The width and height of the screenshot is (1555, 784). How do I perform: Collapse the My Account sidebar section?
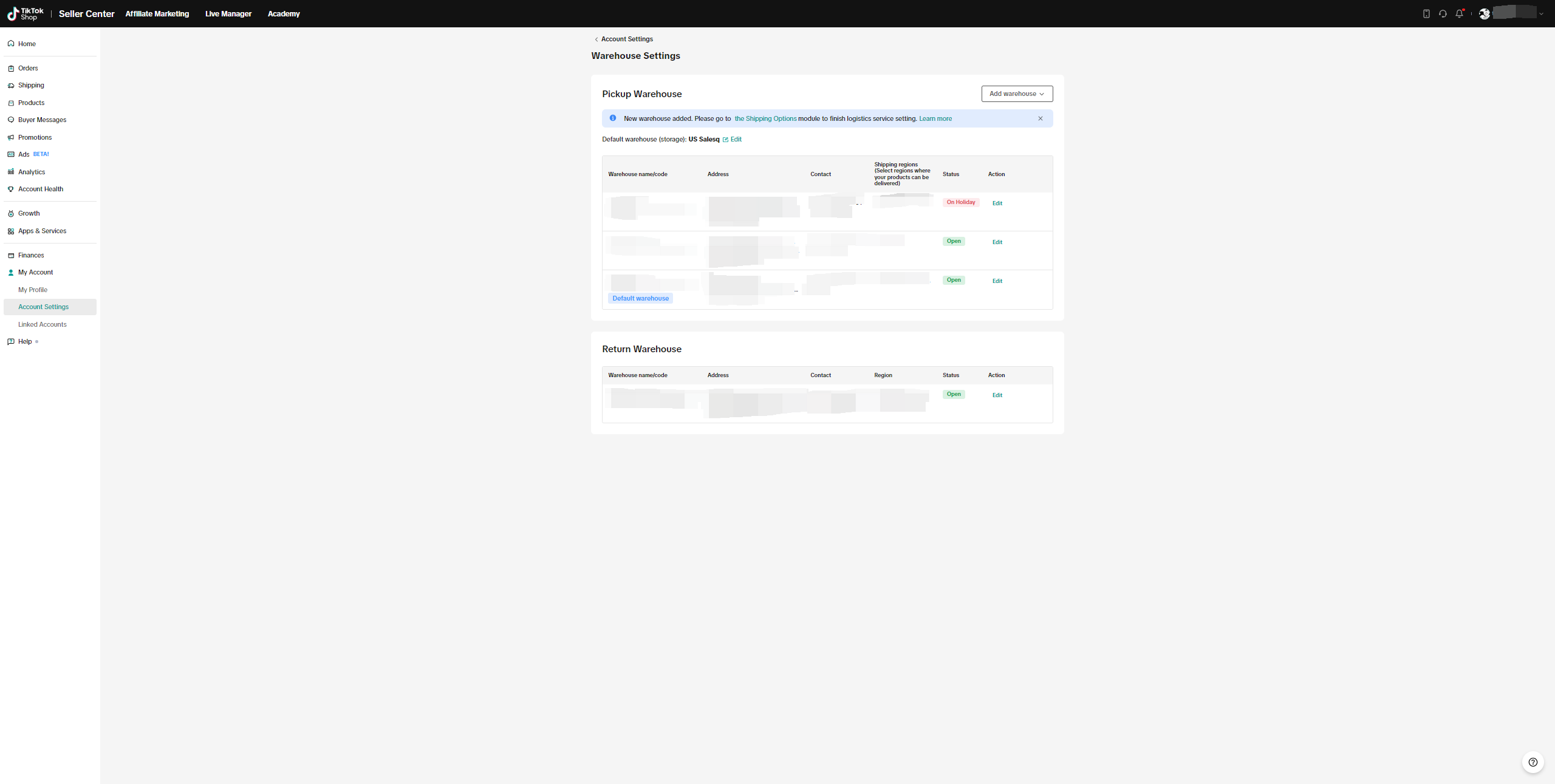pyautogui.click(x=35, y=272)
